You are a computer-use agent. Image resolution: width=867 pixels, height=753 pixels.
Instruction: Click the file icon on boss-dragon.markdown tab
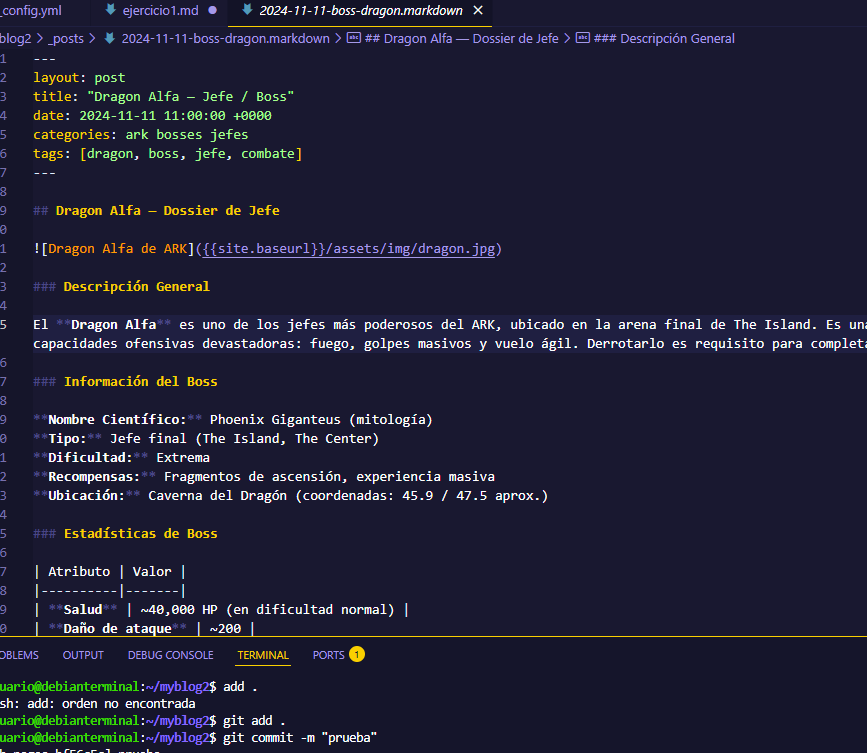[x=245, y=11]
